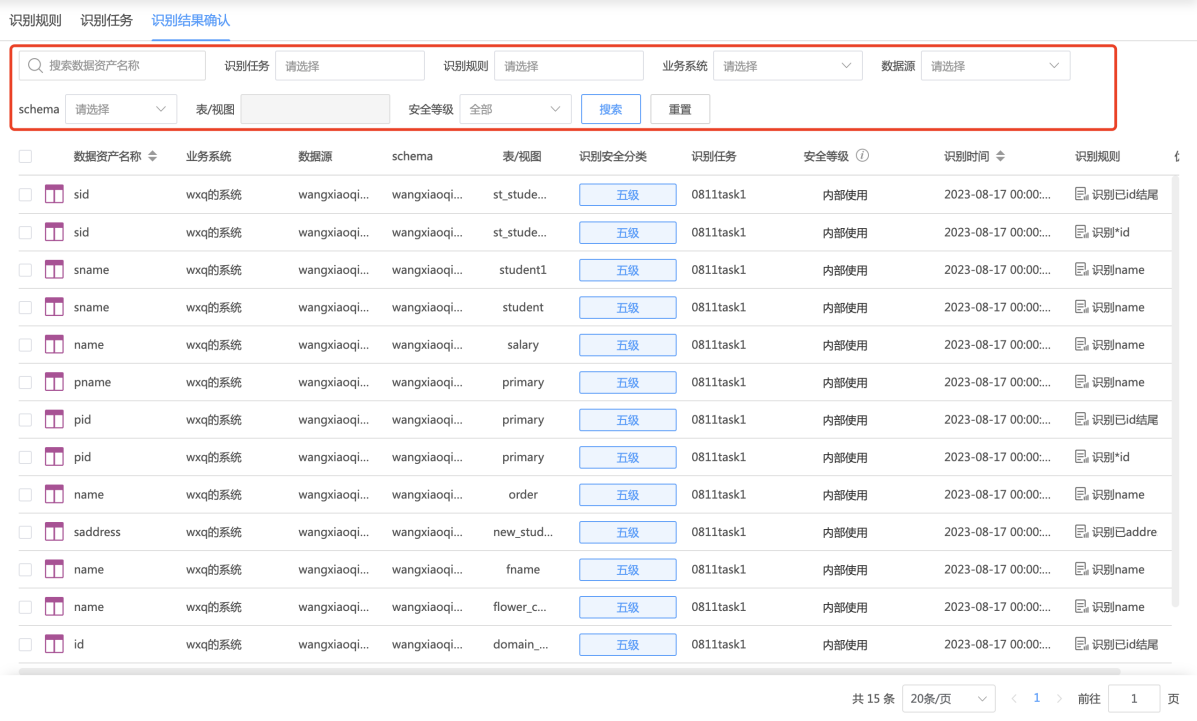Click table icon of the fname row

coord(54,569)
